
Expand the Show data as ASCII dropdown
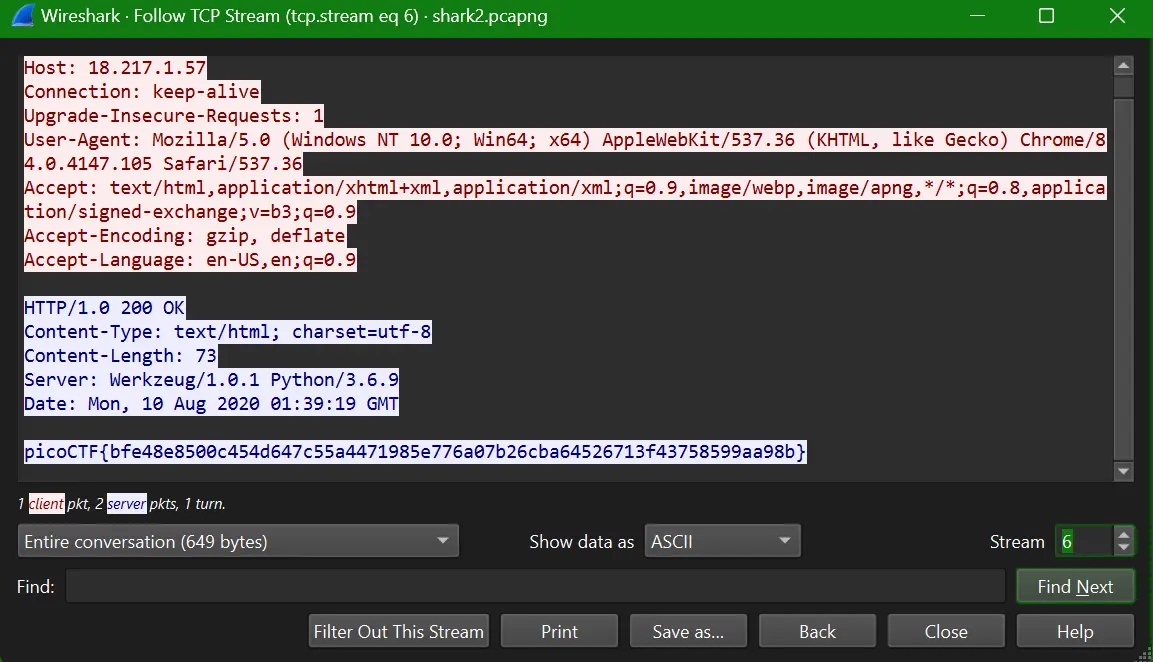[722, 542]
